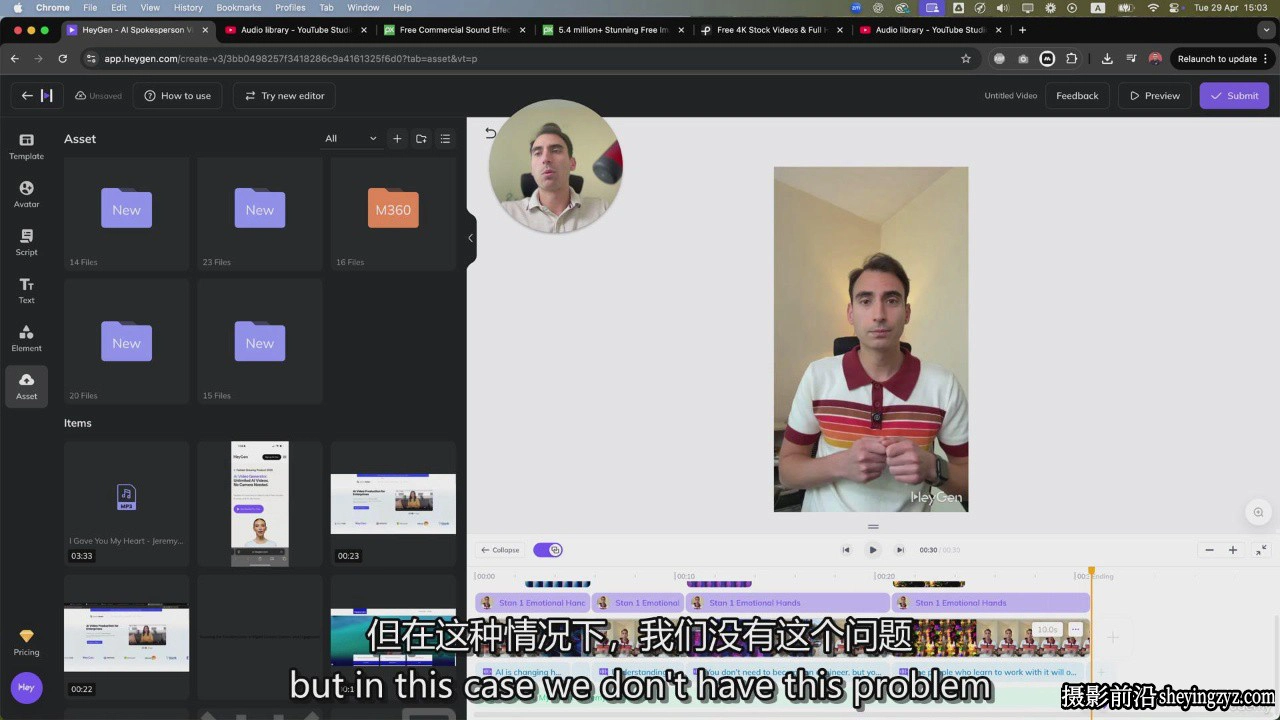Open Chrome three-dot menu
This screenshot has height=720, width=1280.
point(1266,59)
